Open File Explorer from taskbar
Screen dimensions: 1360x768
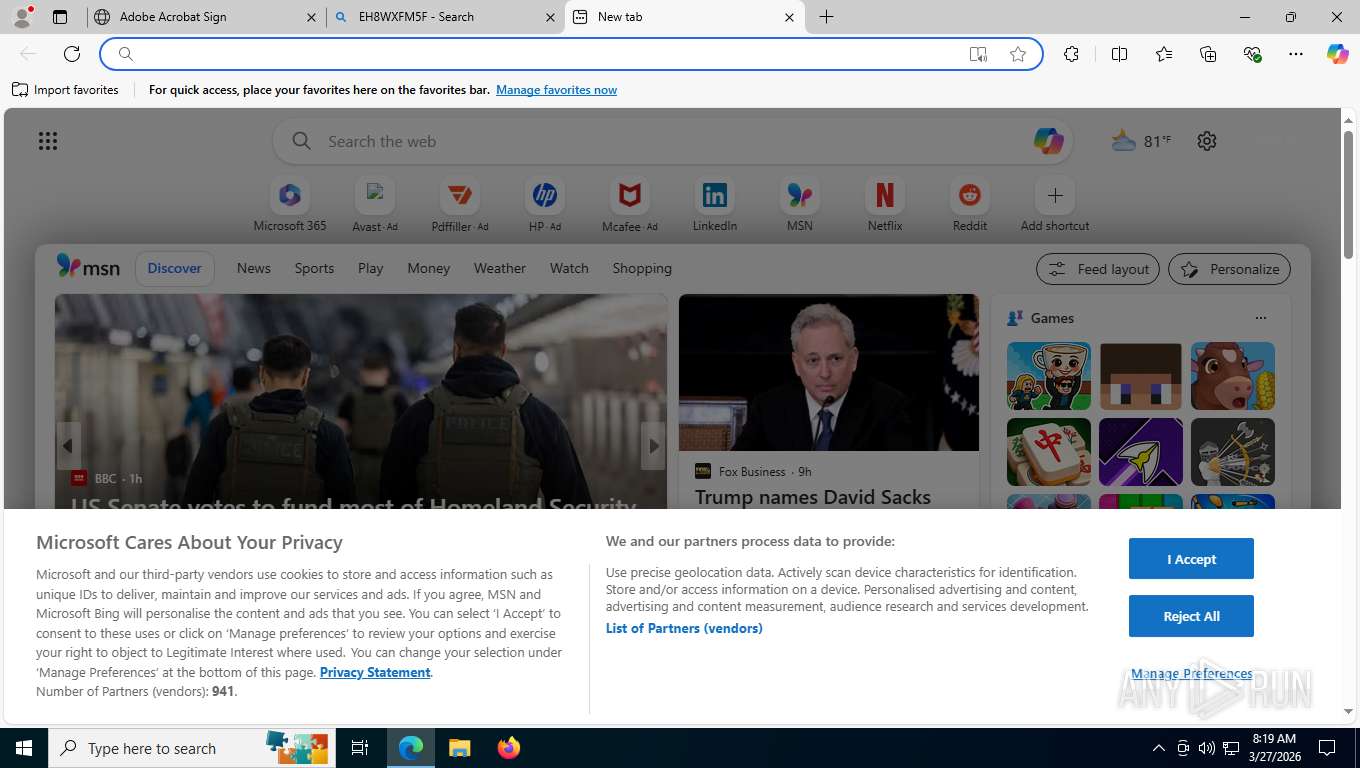pos(459,748)
